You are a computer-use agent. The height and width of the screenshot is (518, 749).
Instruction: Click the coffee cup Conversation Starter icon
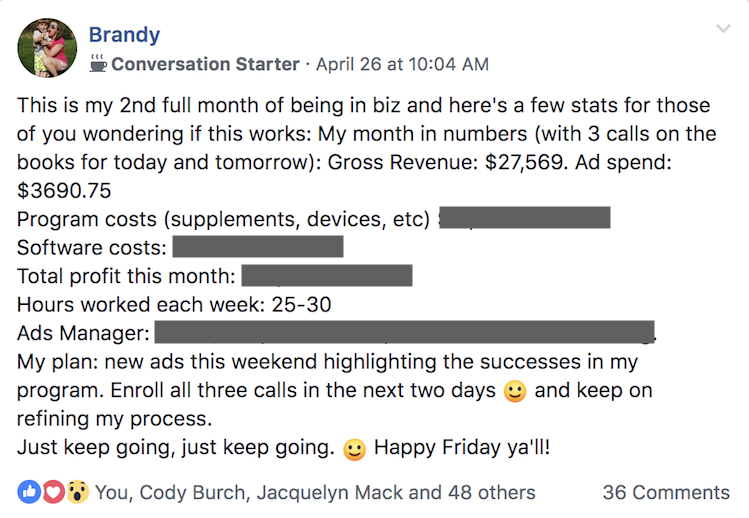tap(98, 64)
